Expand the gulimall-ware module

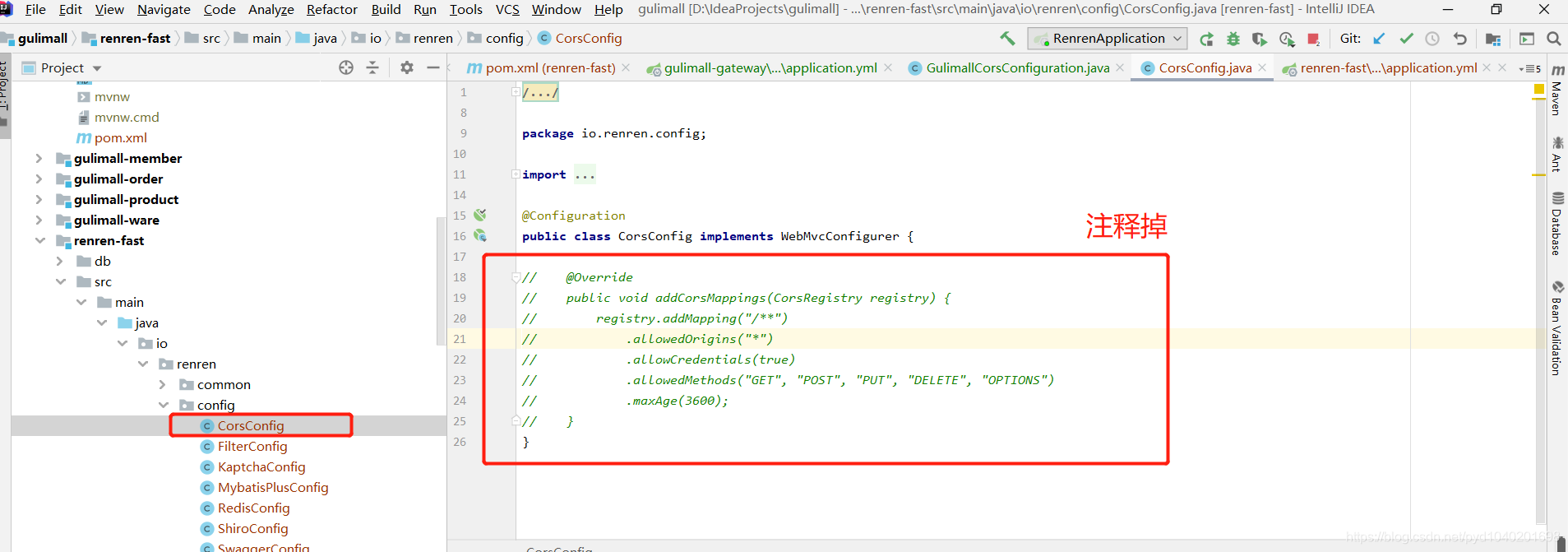pos(39,220)
